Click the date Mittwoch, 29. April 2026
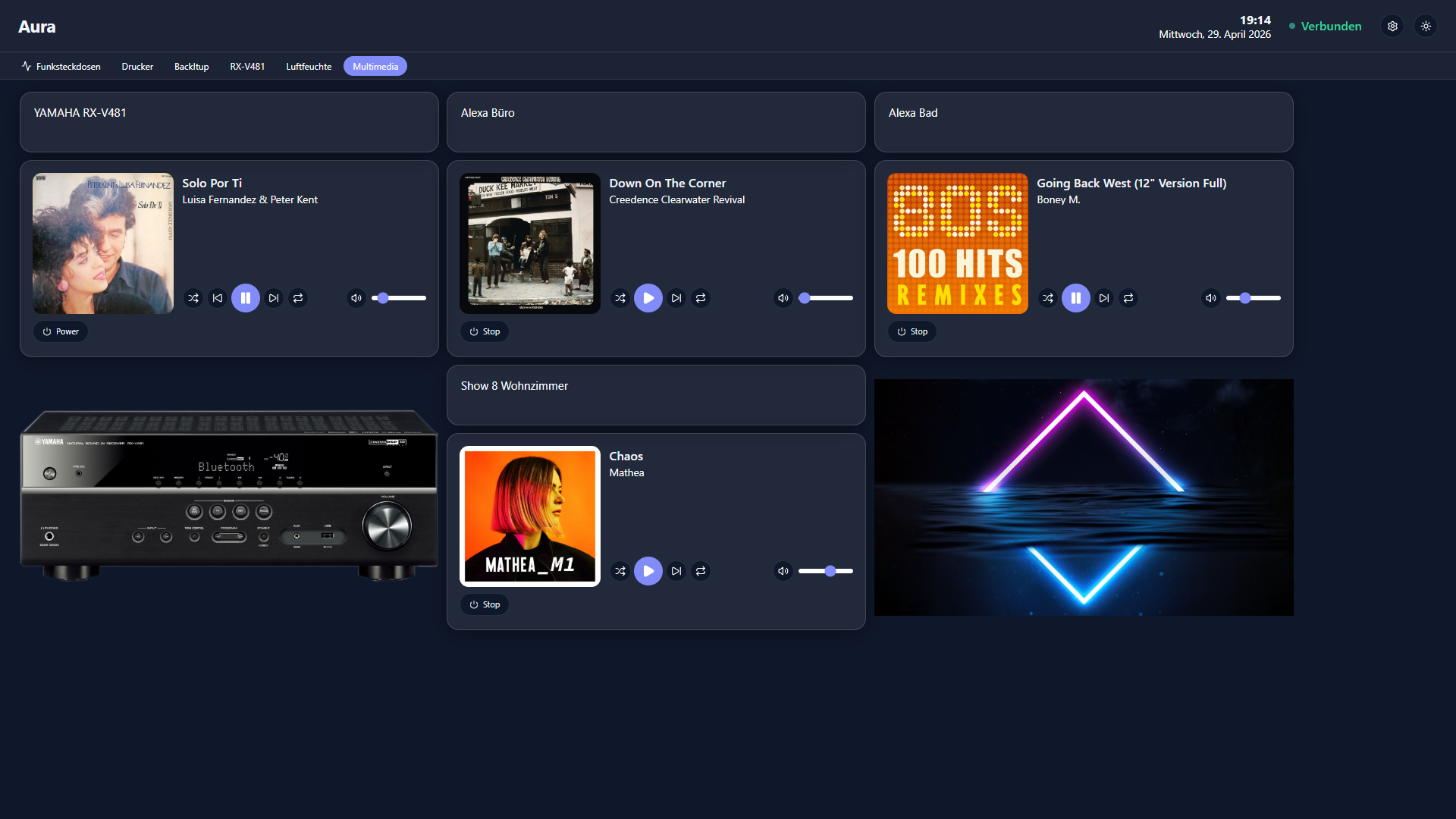 click(x=1215, y=35)
